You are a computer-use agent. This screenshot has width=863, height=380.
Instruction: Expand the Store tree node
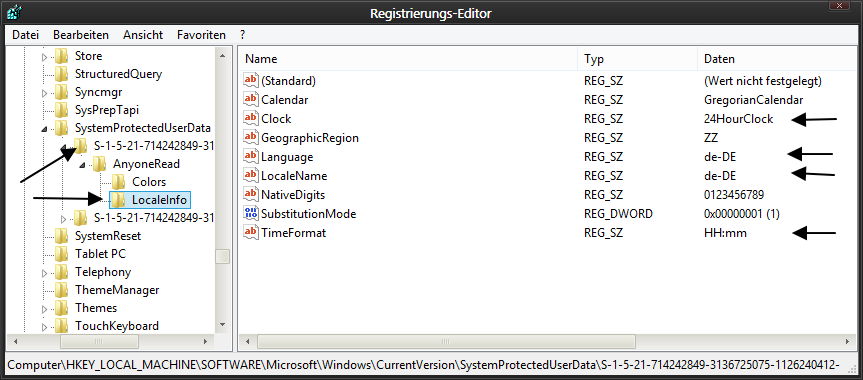pyautogui.click(x=45, y=57)
